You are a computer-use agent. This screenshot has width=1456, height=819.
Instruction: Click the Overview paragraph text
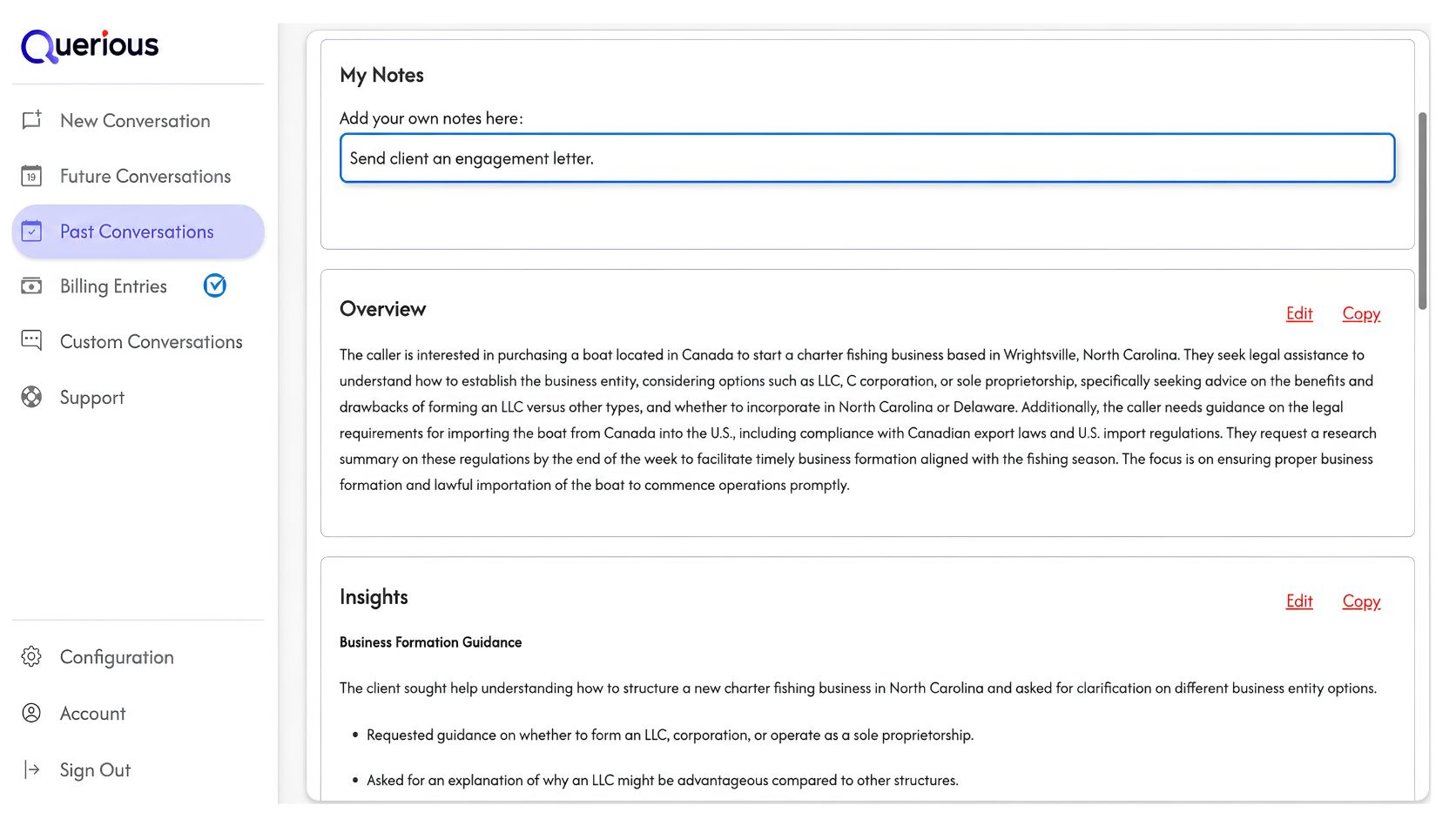[858, 420]
